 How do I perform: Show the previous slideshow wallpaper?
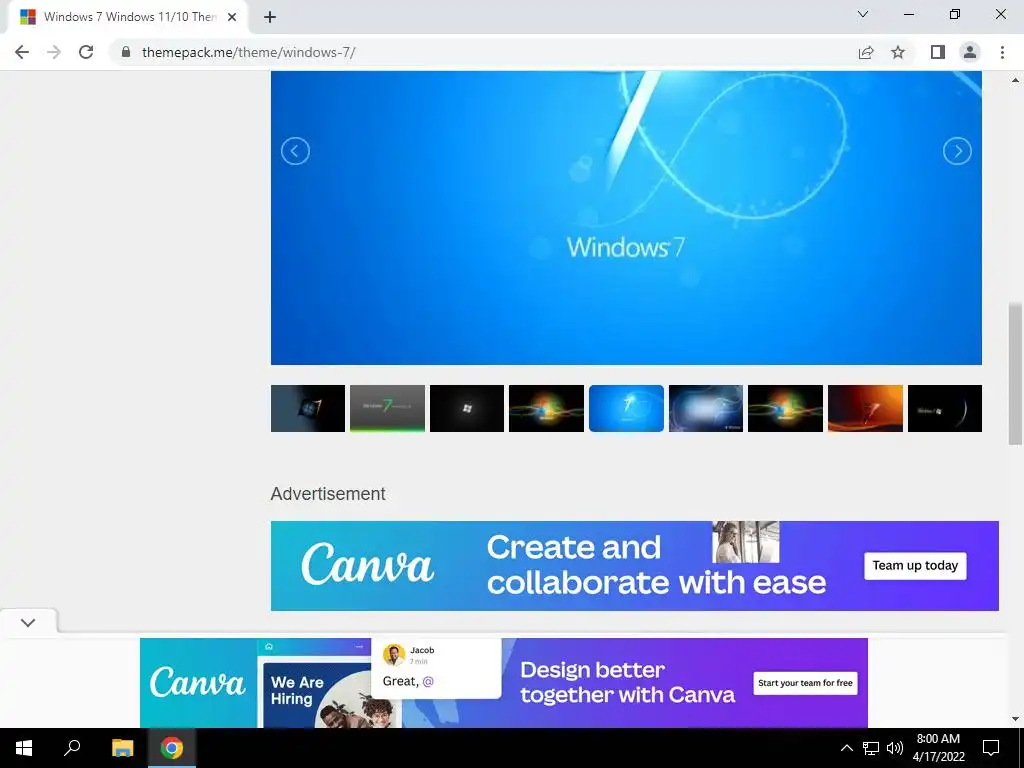point(295,152)
